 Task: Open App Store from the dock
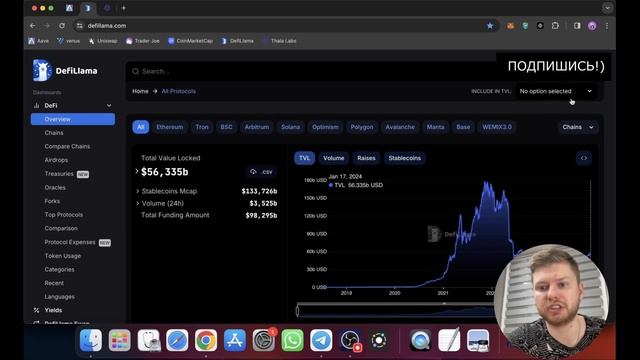pos(235,340)
